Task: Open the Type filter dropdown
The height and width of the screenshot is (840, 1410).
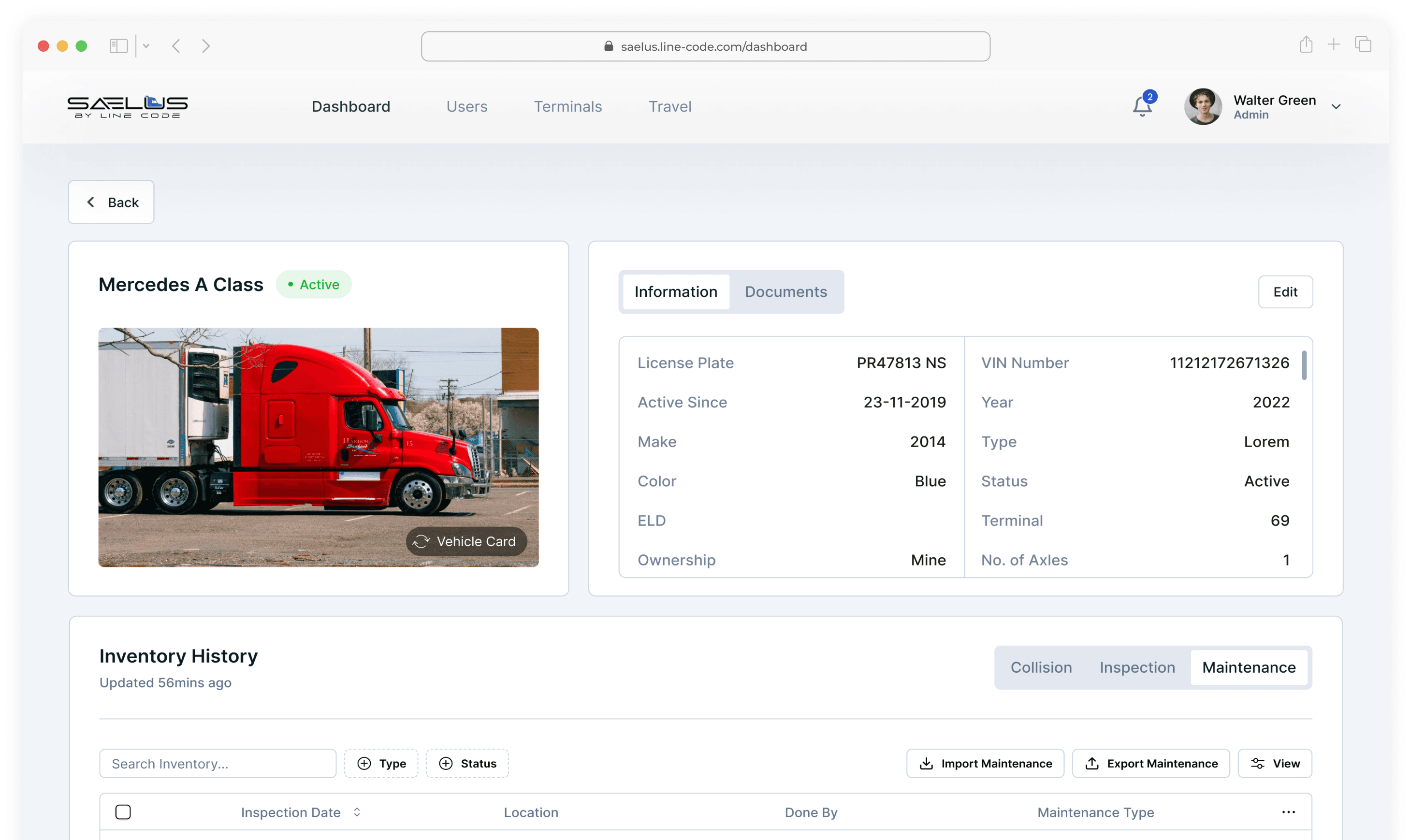Action: pos(381,763)
